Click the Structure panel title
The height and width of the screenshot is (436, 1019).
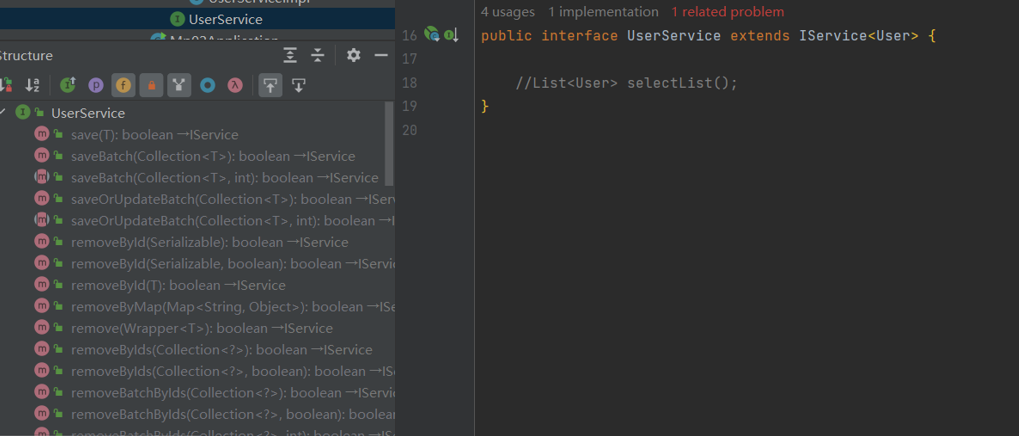[27, 55]
